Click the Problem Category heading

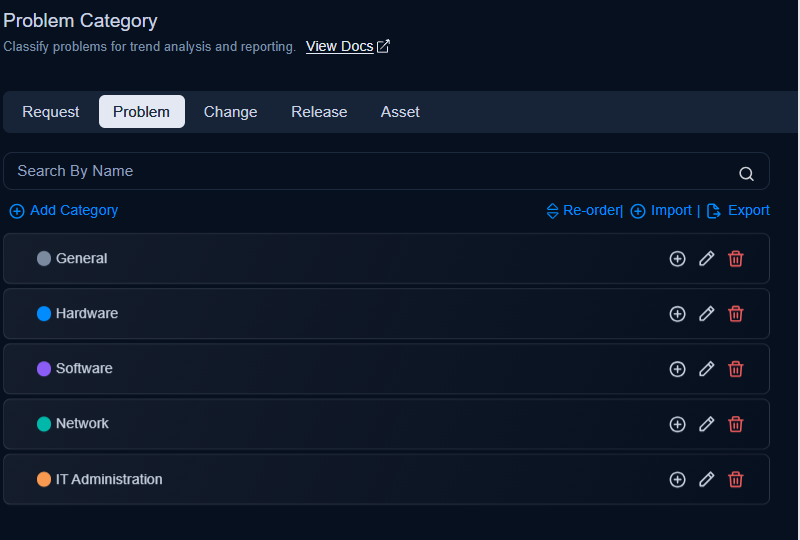pyautogui.click(x=80, y=21)
